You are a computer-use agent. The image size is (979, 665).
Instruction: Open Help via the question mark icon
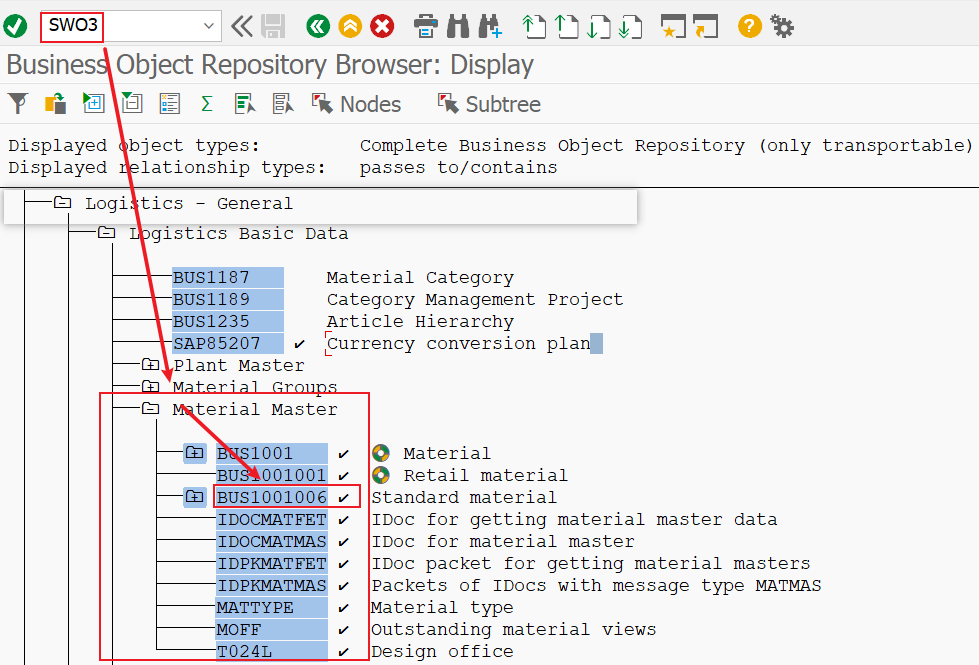point(749,26)
